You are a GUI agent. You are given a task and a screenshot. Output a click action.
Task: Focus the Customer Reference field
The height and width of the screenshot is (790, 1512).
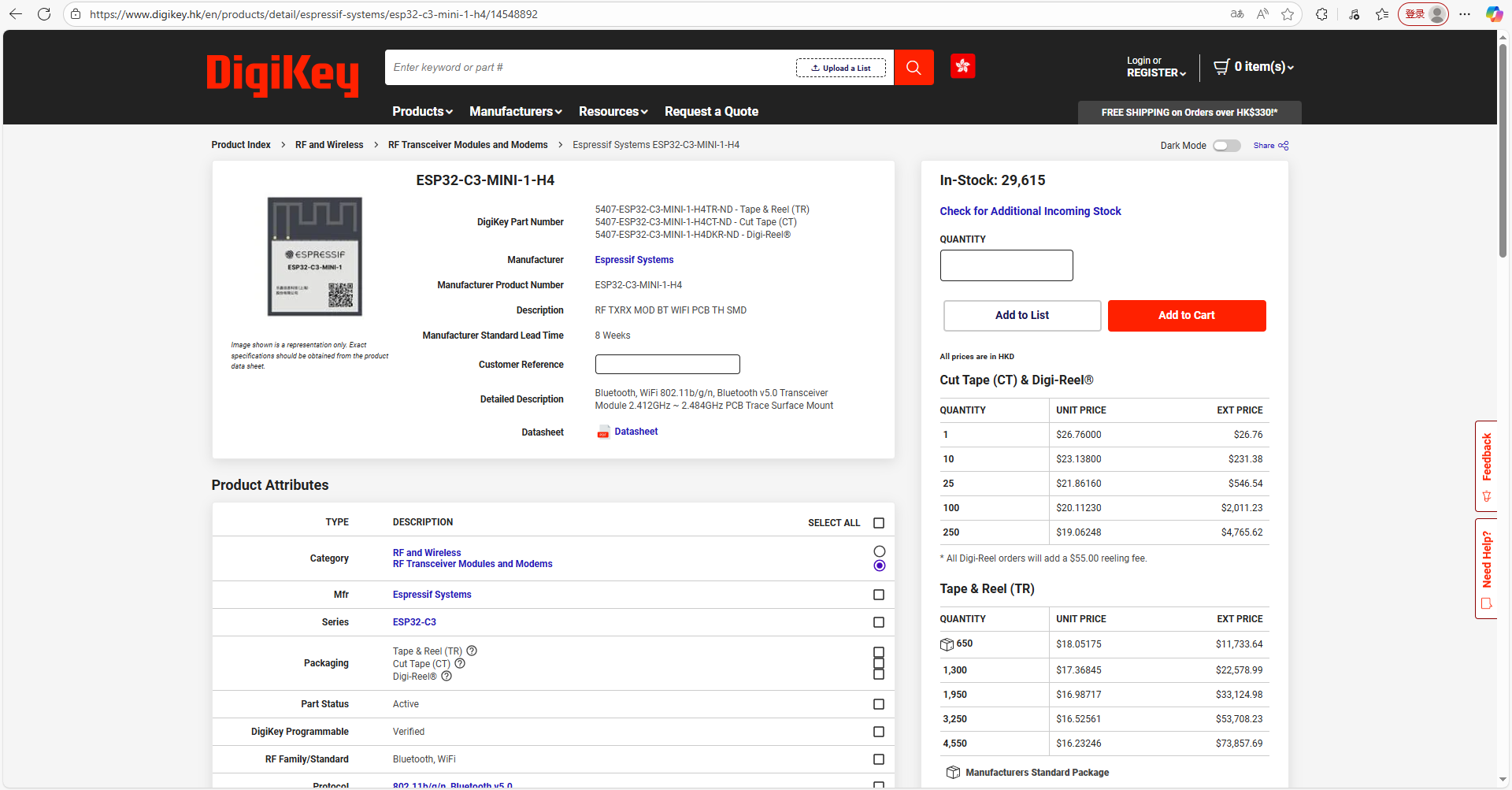(x=667, y=364)
